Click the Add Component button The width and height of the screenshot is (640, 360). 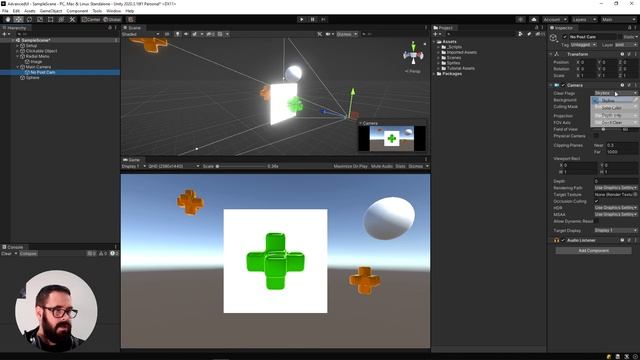[x=593, y=251]
